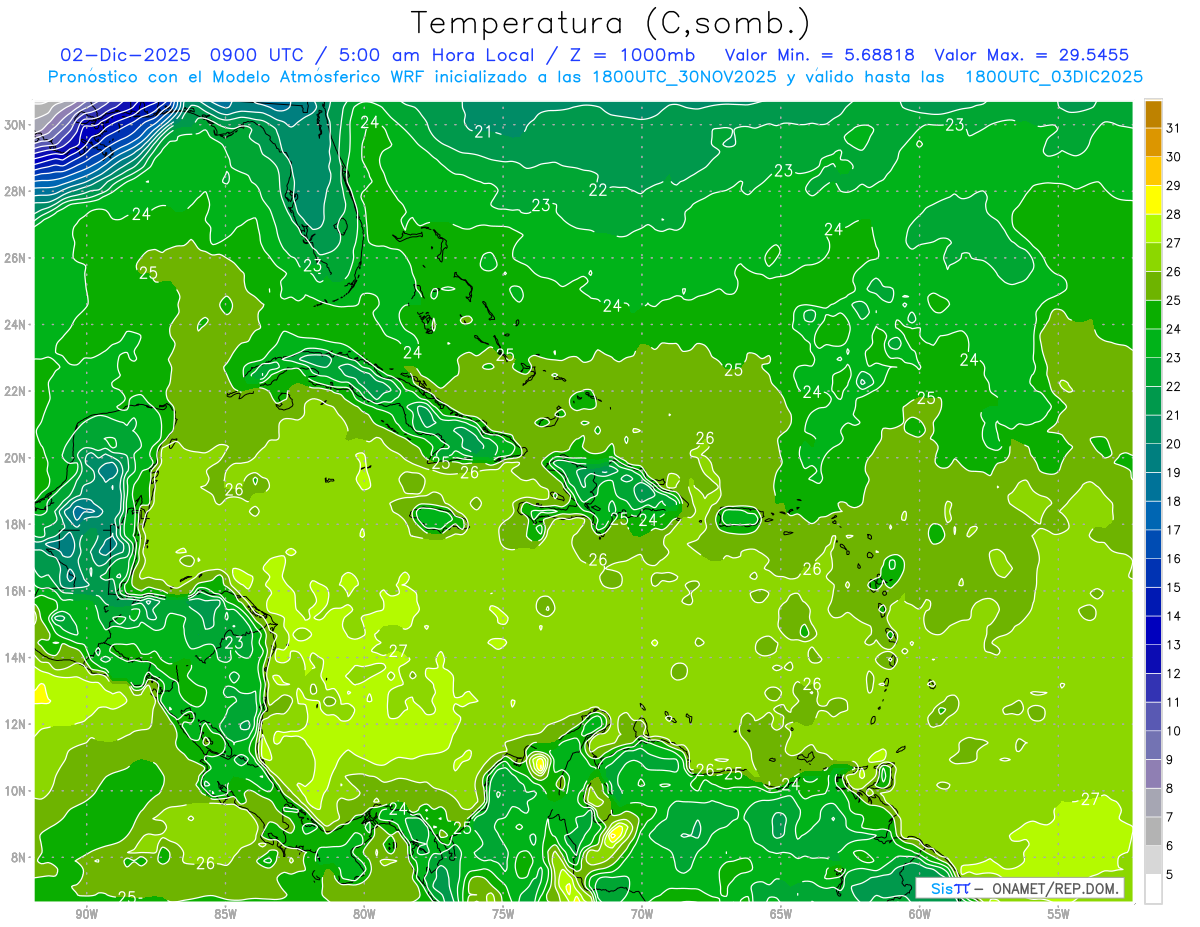Viewport: 1200px width, 927px height.
Task: Click the green legend swatch between 23 and 24
Action: coord(1153,343)
